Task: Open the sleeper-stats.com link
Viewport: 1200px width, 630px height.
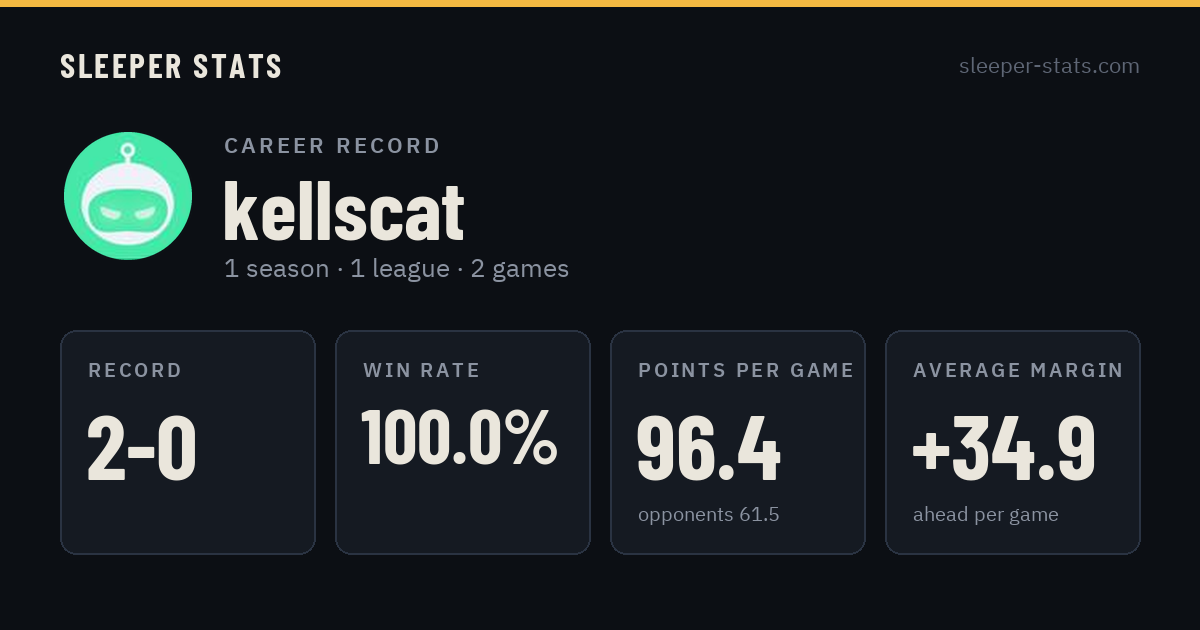Action: 1049,66
